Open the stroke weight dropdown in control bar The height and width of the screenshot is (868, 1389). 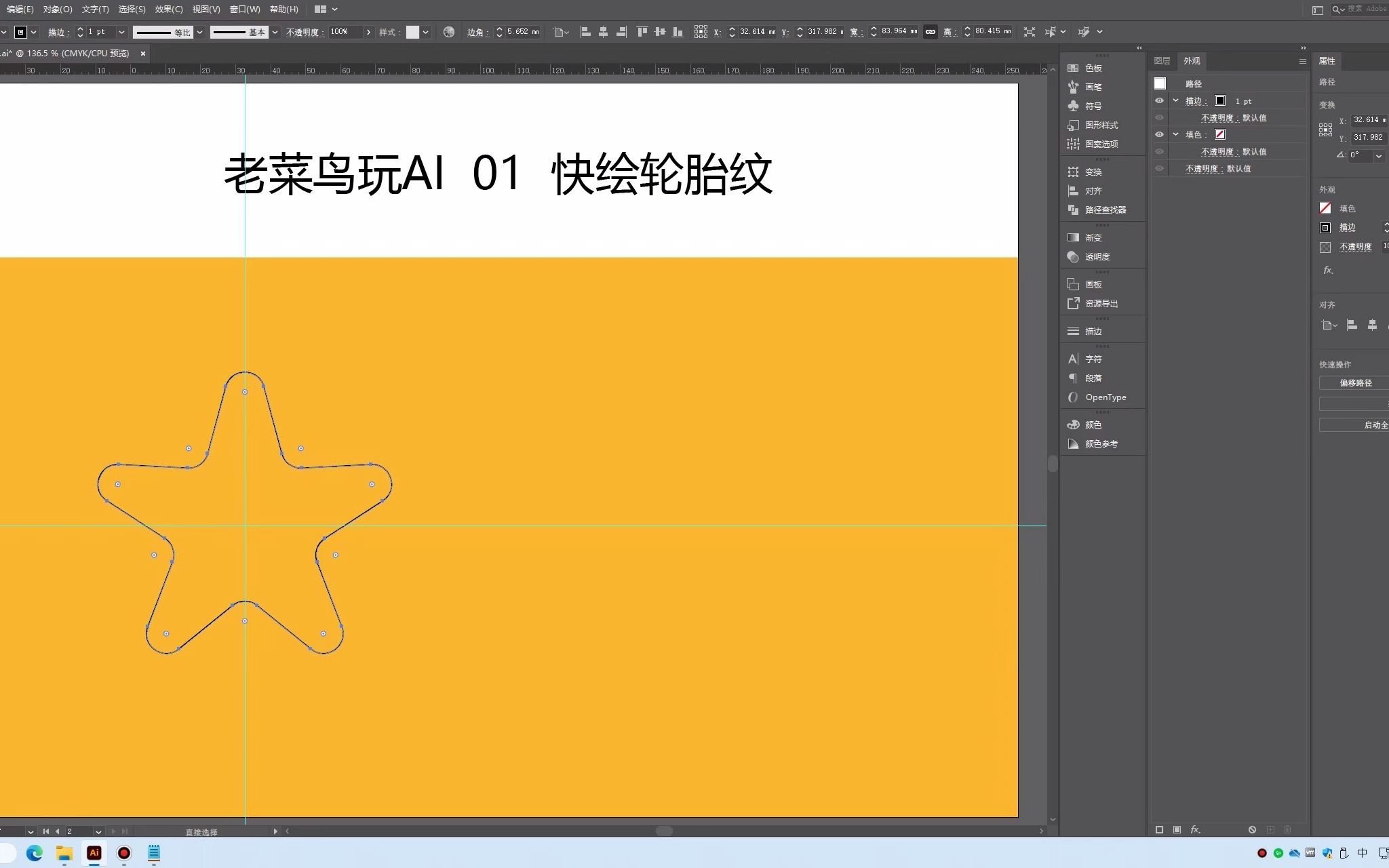coord(121,32)
